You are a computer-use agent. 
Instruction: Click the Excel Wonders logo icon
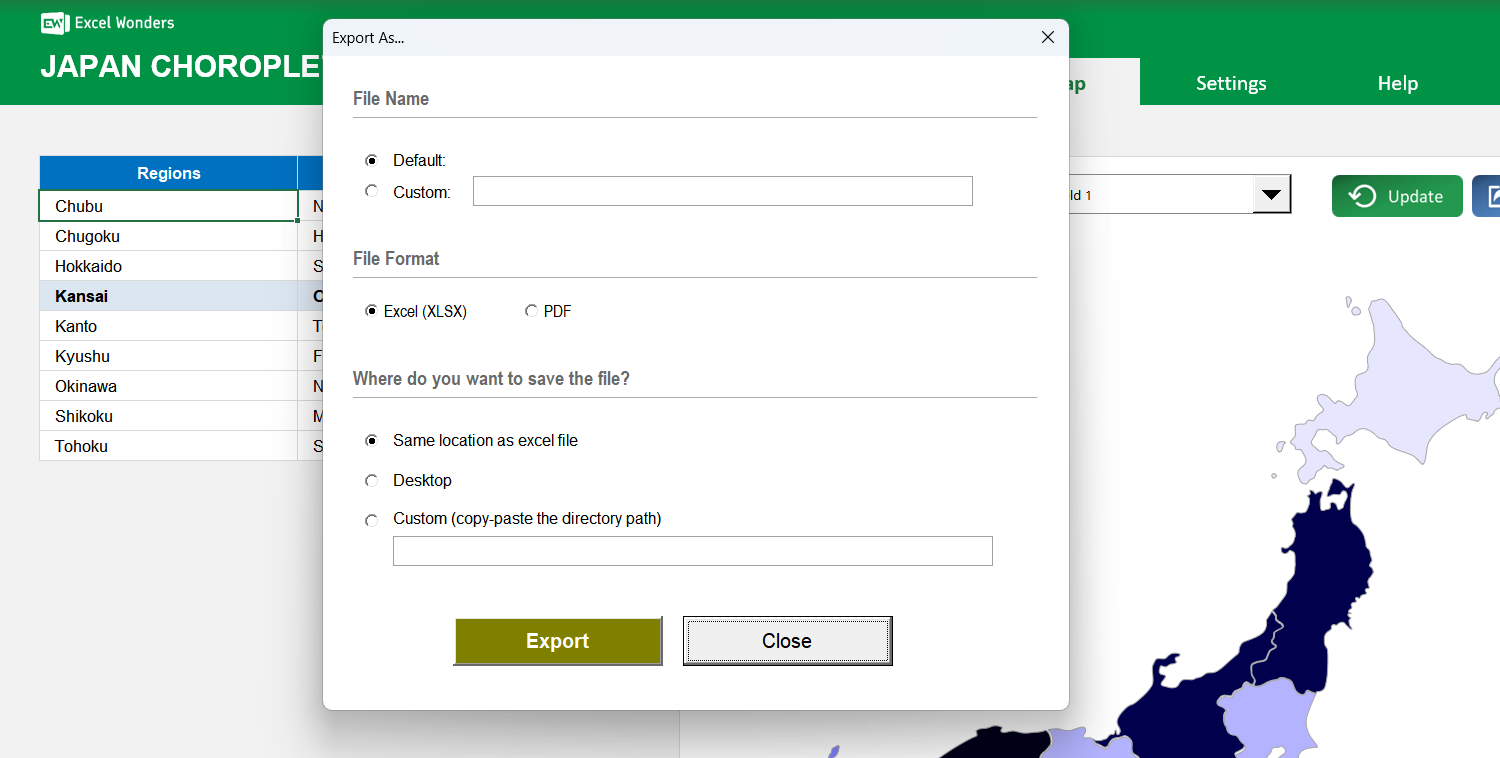point(54,23)
